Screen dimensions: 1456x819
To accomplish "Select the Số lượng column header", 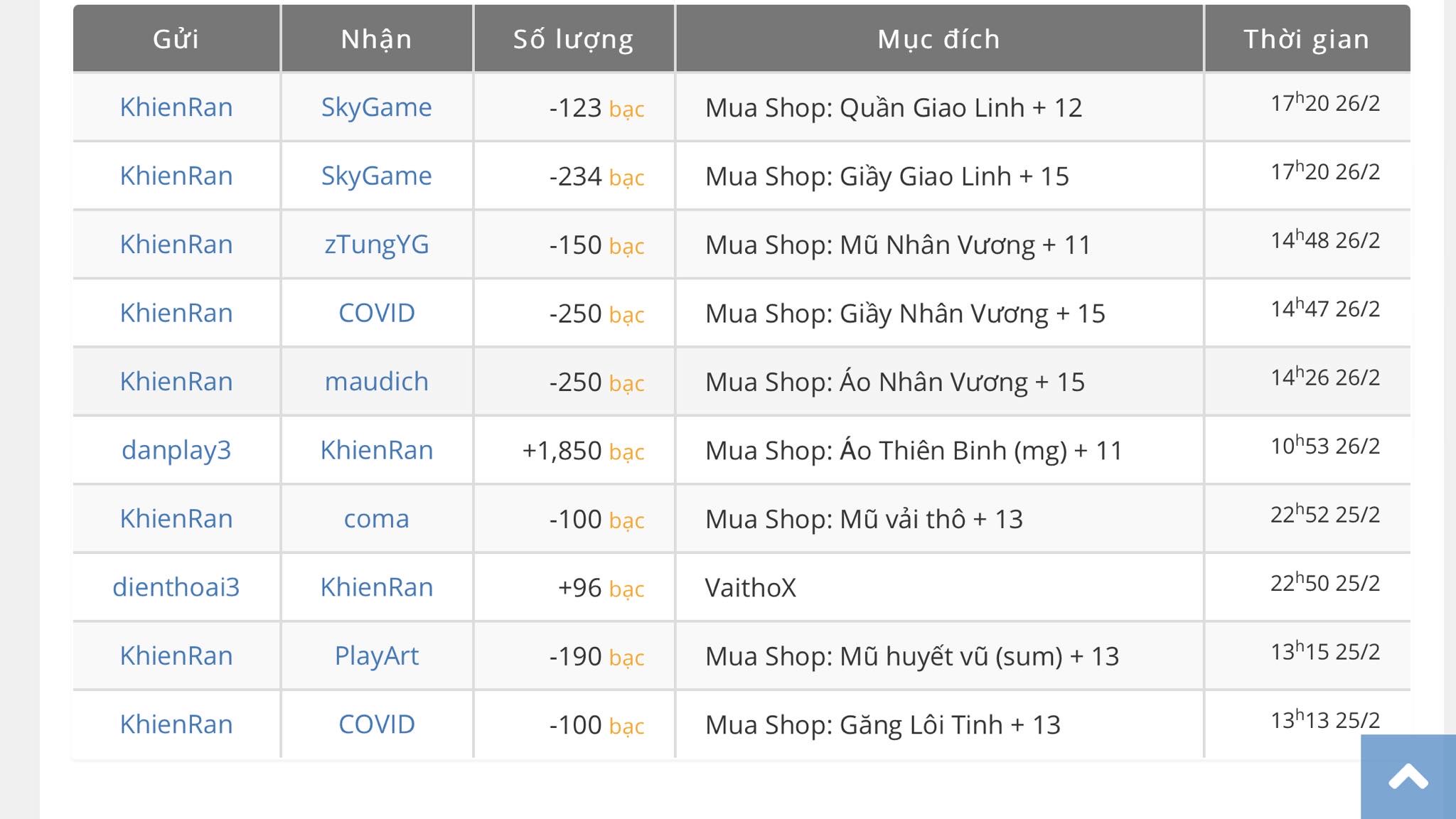I will point(573,39).
